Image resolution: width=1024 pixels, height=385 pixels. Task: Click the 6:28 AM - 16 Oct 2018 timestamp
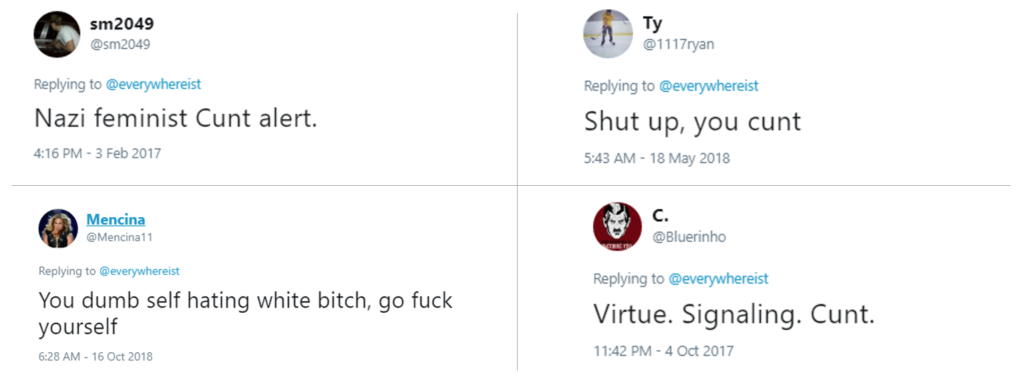click(x=95, y=357)
